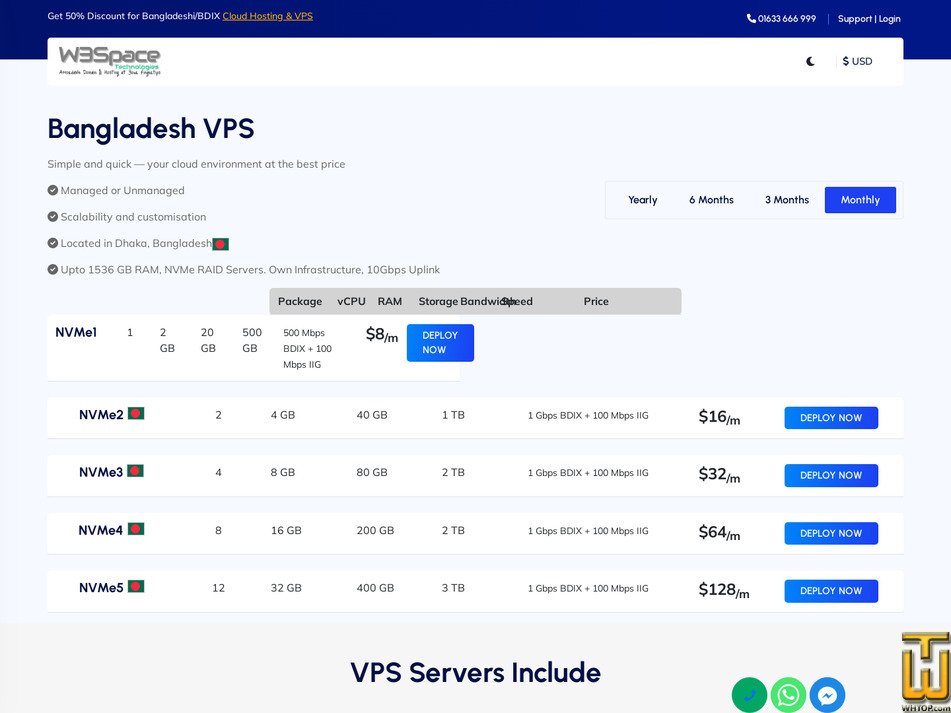Deploy the NVMe1 plan
This screenshot has width=951, height=713.
click(x=440, y=343)
